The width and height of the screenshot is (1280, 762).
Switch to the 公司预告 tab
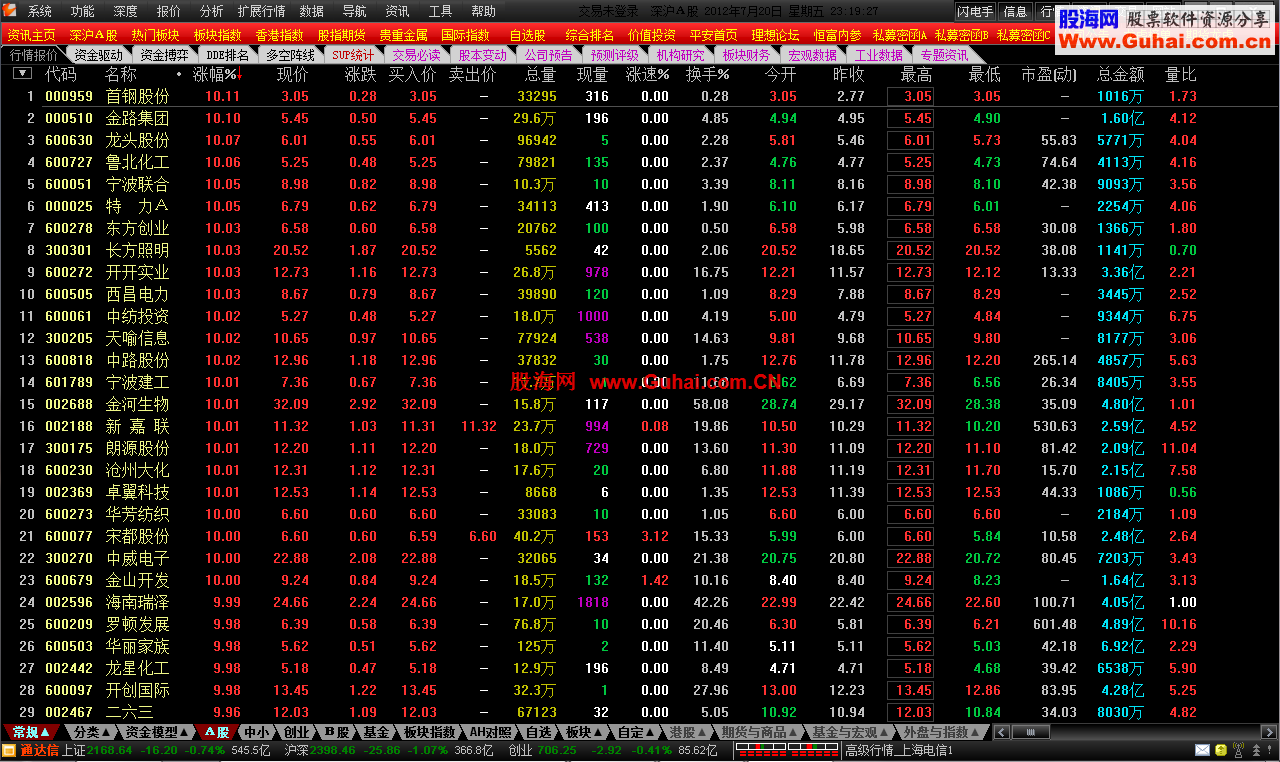(x=549, y=55)
